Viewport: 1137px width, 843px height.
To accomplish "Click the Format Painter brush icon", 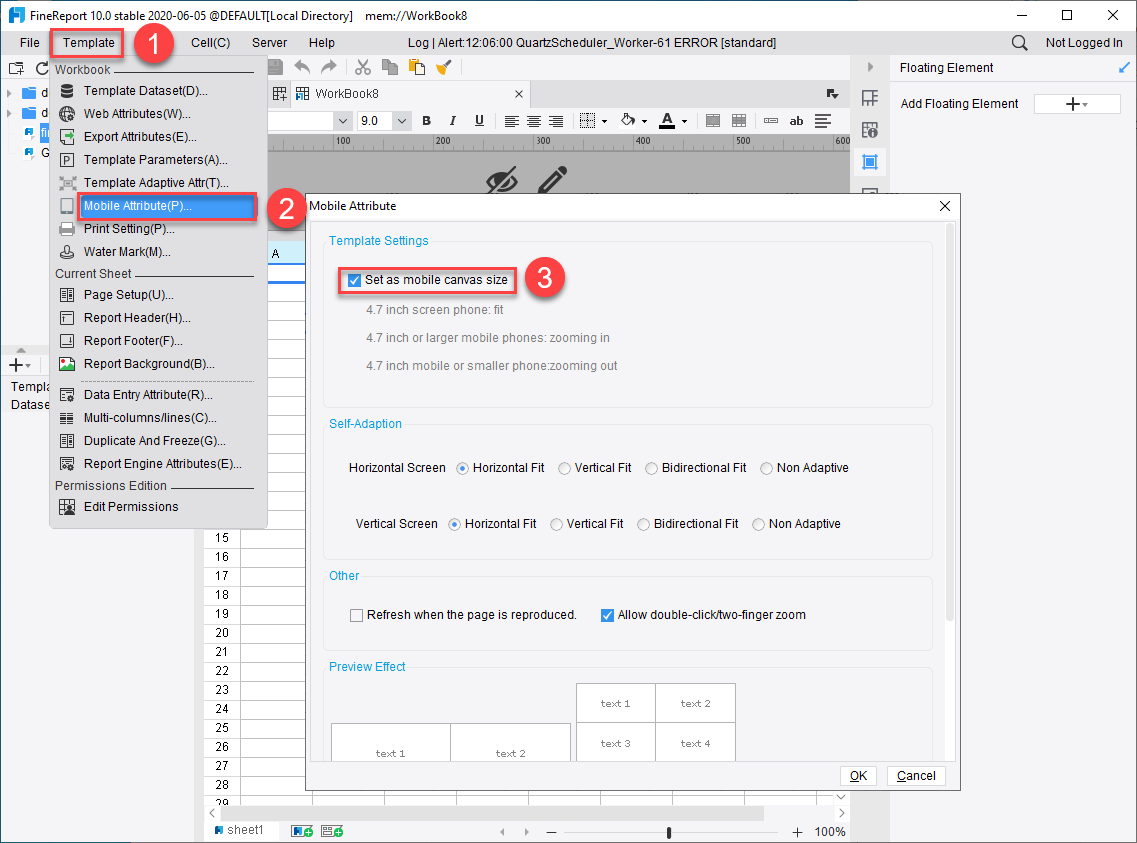I will tap(443, 67).
